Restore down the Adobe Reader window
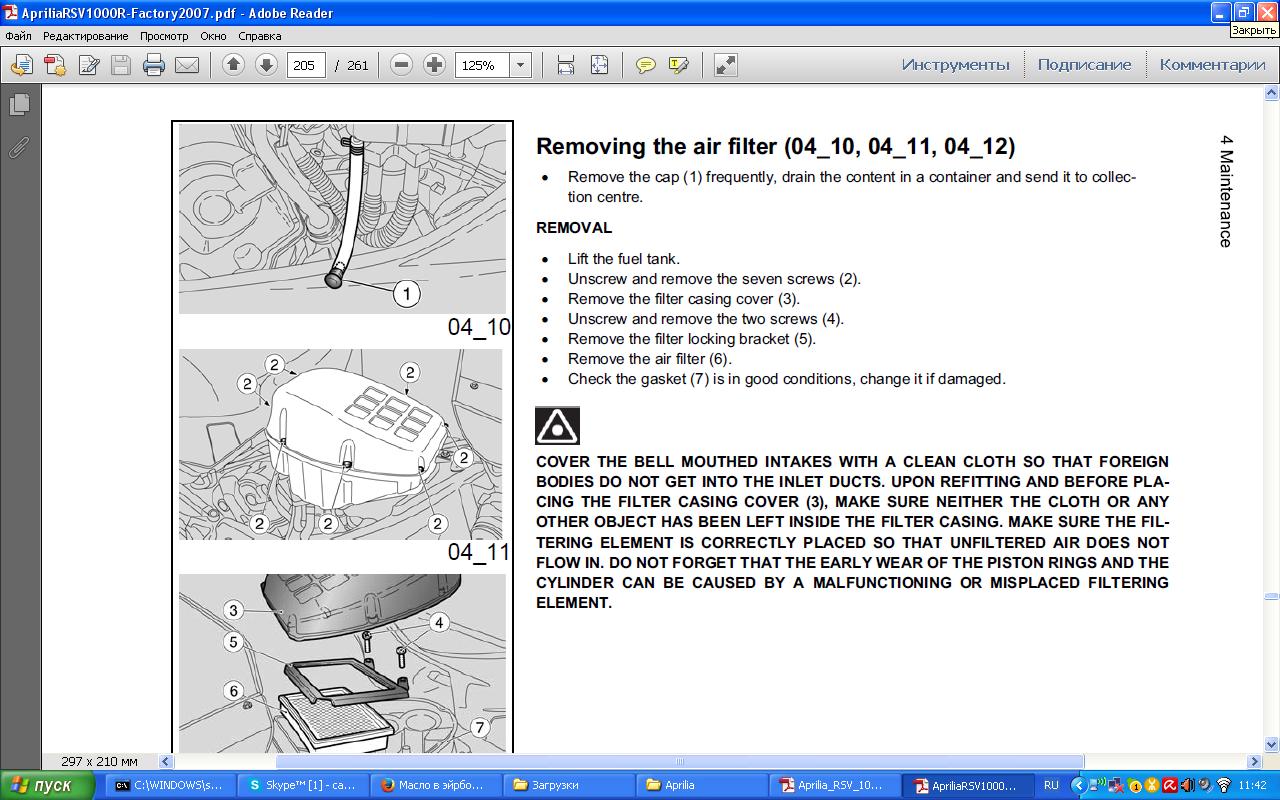 [x=1243, y=12]
